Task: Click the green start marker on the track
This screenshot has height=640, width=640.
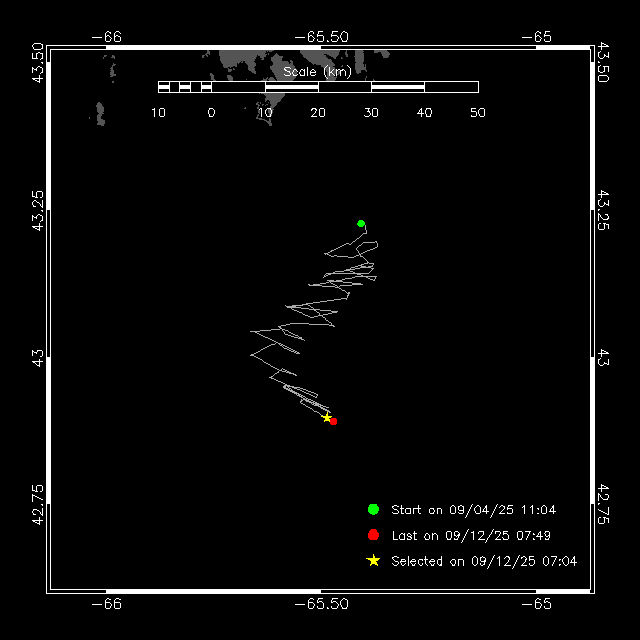Action: [361, 223]
